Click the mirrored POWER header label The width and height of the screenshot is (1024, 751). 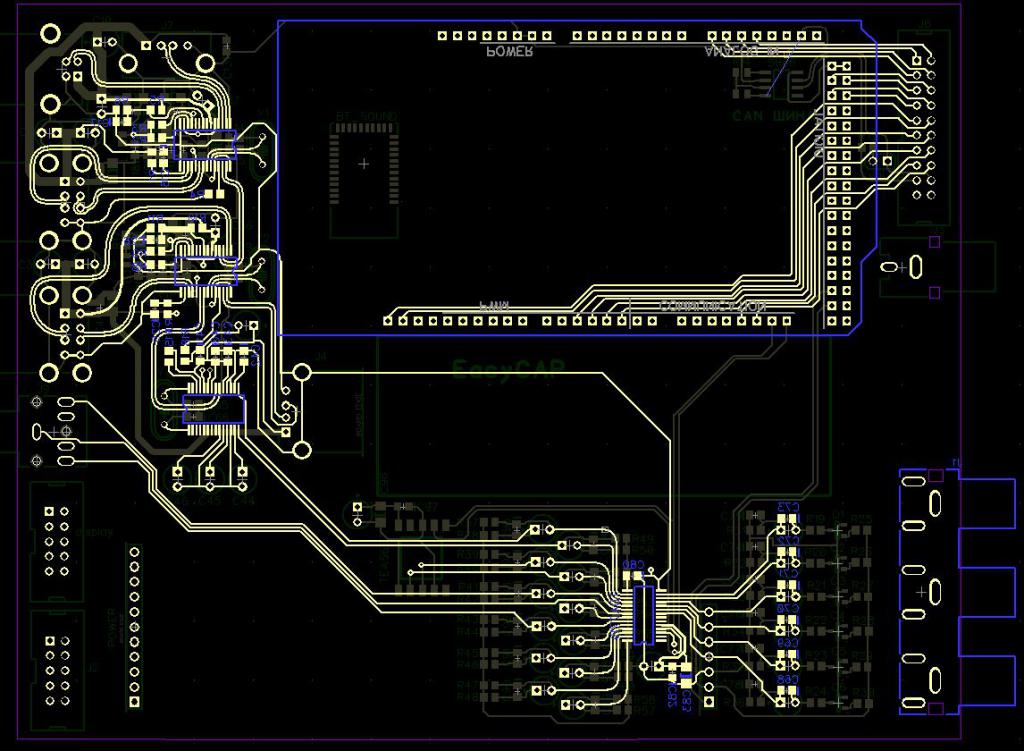coord(509,51)
